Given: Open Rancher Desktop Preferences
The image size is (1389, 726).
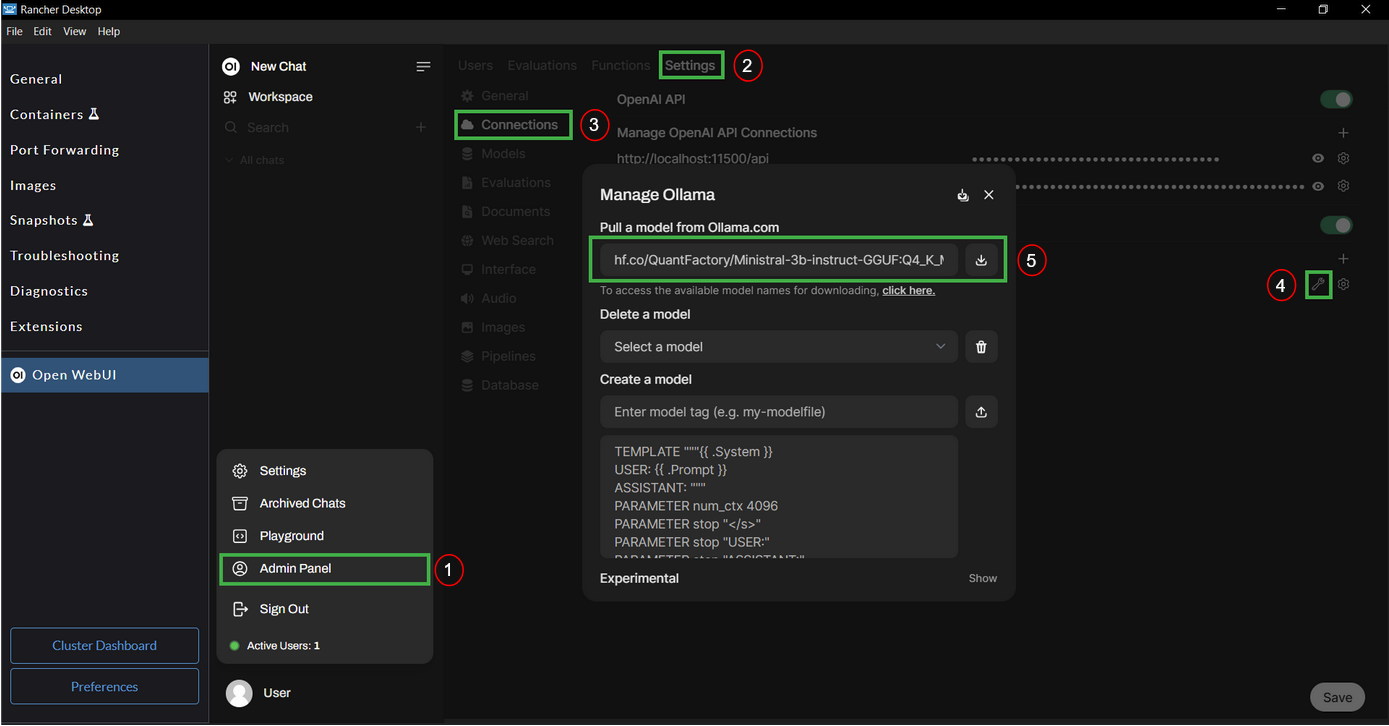Looking at the screenshot, I should (x=104, y=687).
